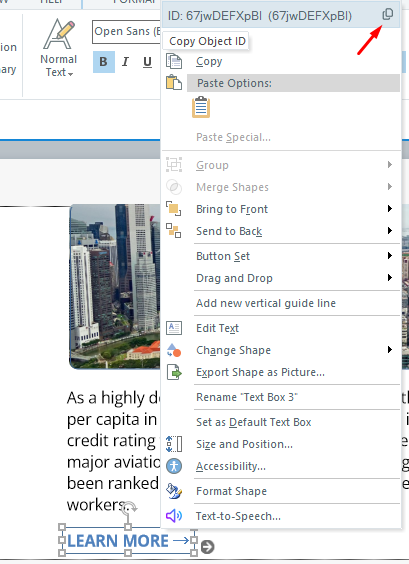
Task: Expand the Drag and Drop submenu arrow
Action: pyautogui.click(x=390, y=278)
